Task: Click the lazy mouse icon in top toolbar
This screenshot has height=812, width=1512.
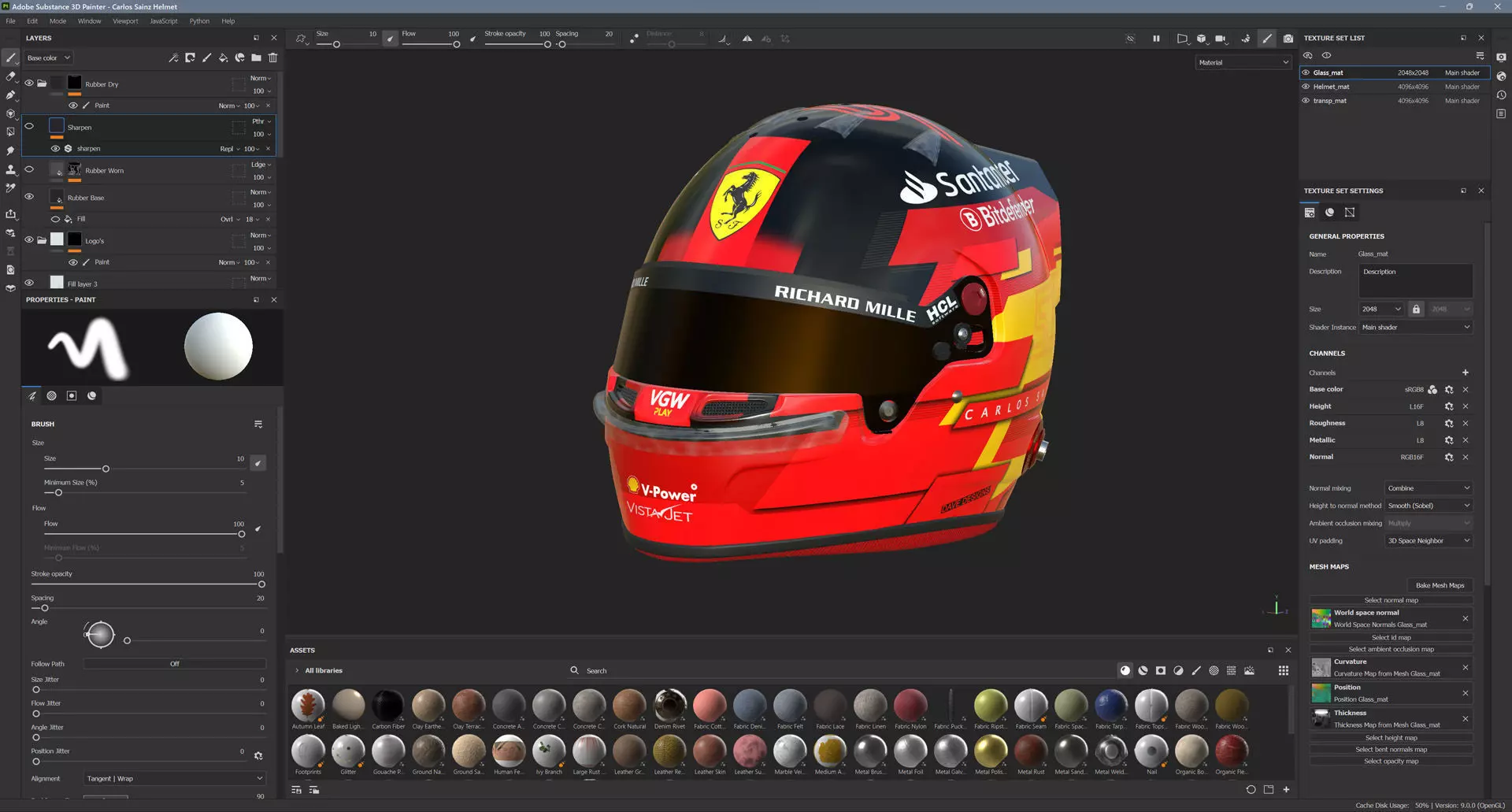Action: tap(635, 38)
